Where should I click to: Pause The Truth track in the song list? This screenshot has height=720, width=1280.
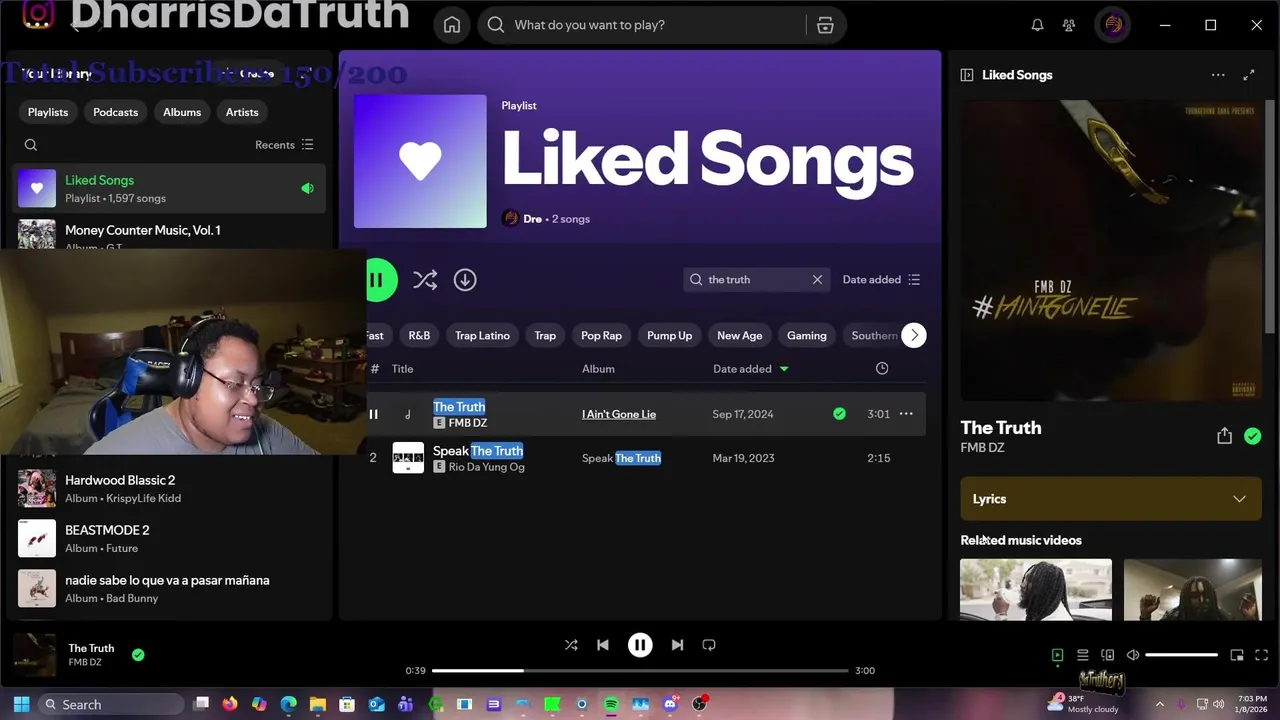point(373,414)
